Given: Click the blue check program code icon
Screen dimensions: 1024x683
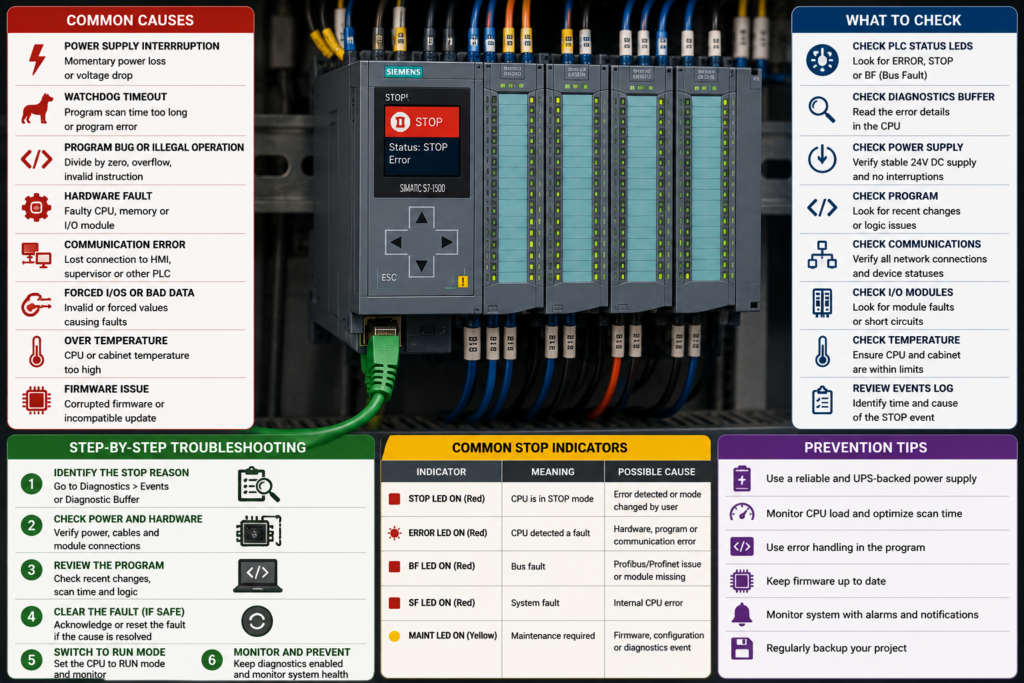Looking at the screenshot, I should pos(822,208).
